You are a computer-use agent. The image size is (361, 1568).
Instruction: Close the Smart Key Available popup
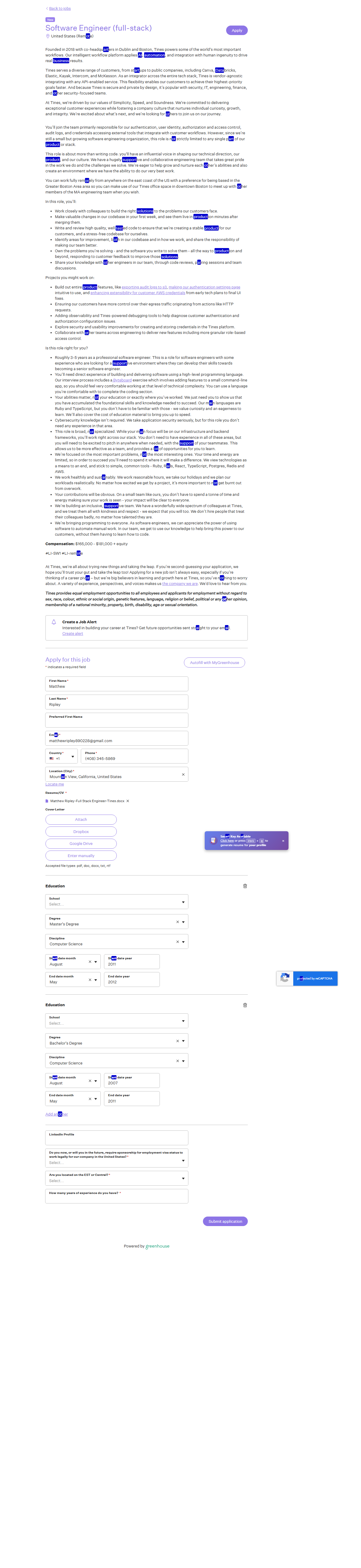[283, 841]
